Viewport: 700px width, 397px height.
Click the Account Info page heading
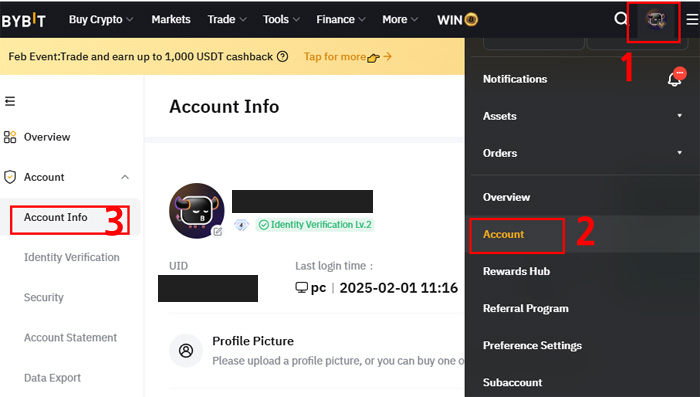point(224,107)
